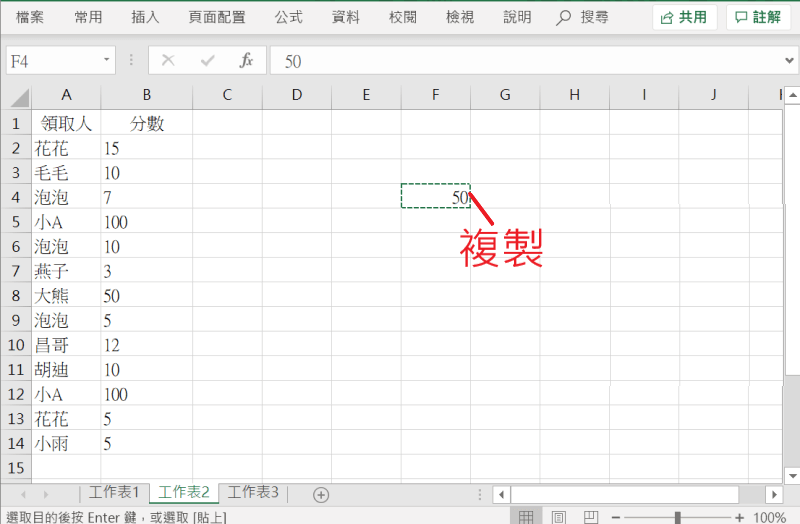Click the 註解 comments button
This screenshot has height=524, width=800.
pyautogui.click(x=758, y=17)
